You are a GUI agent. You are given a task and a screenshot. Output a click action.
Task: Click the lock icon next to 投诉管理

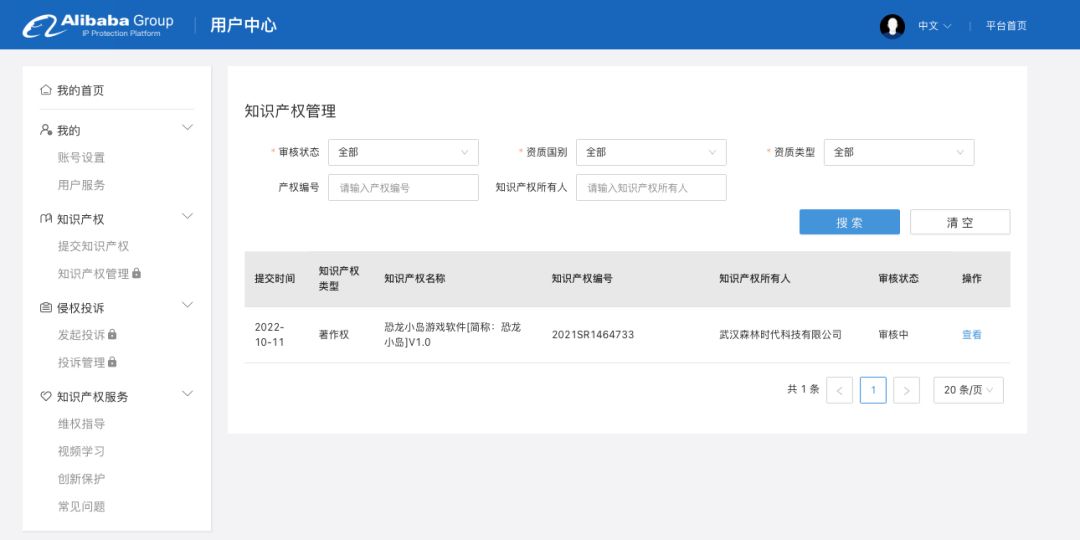(x=112, y=362)
